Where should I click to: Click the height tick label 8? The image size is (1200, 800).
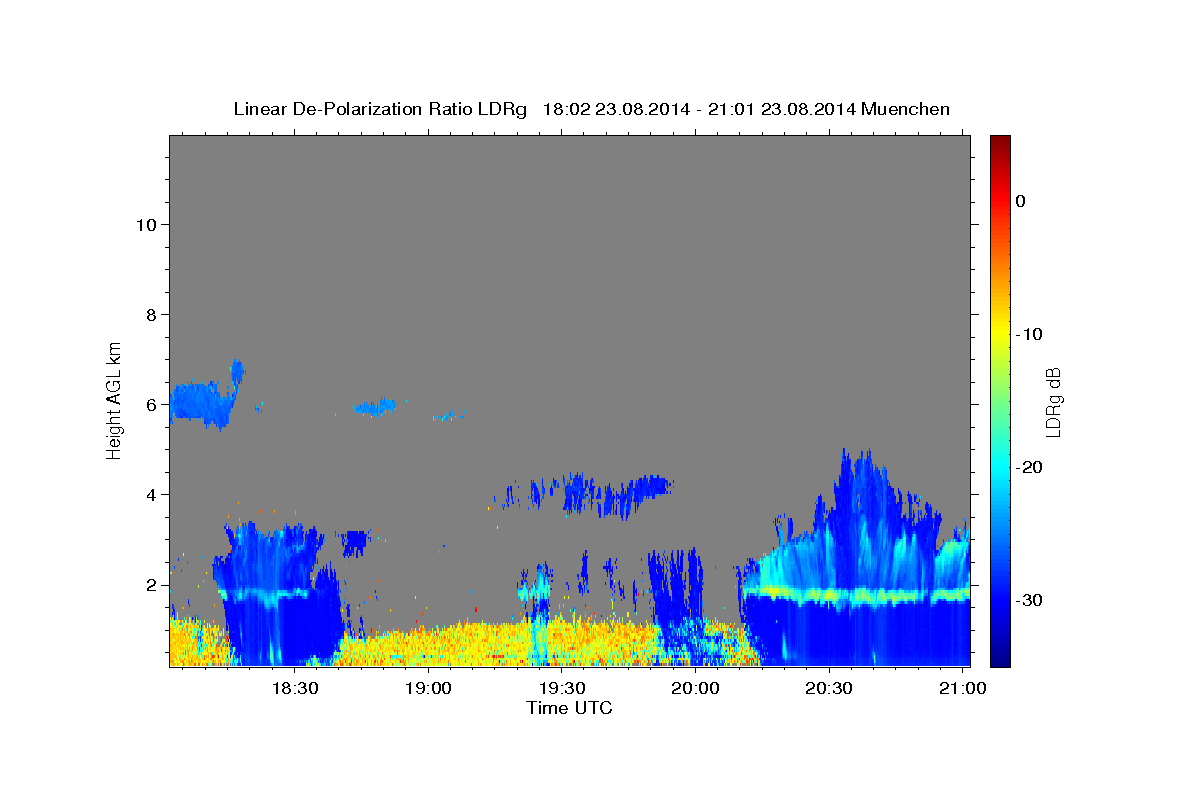149,314
